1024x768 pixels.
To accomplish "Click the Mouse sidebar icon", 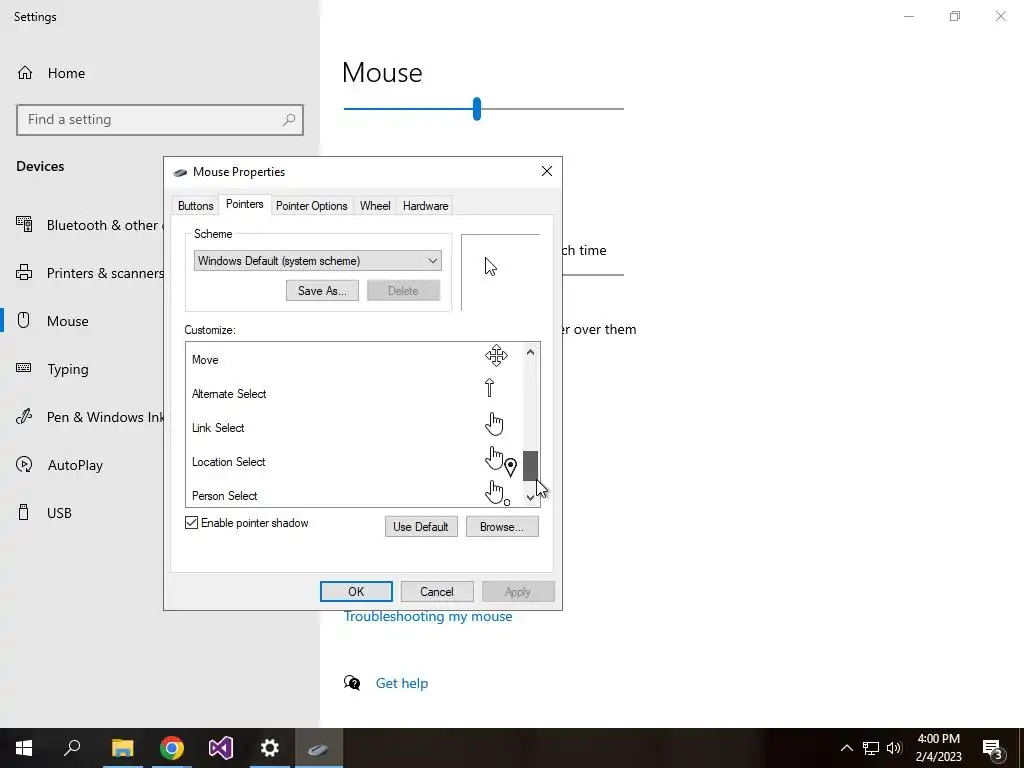I will 24,321.
